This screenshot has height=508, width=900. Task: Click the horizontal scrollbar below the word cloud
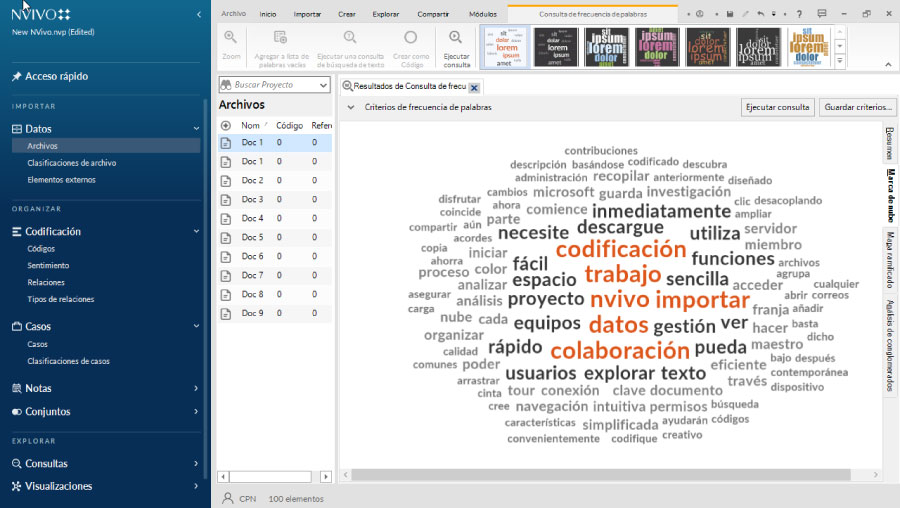click(x=600, y=475)
